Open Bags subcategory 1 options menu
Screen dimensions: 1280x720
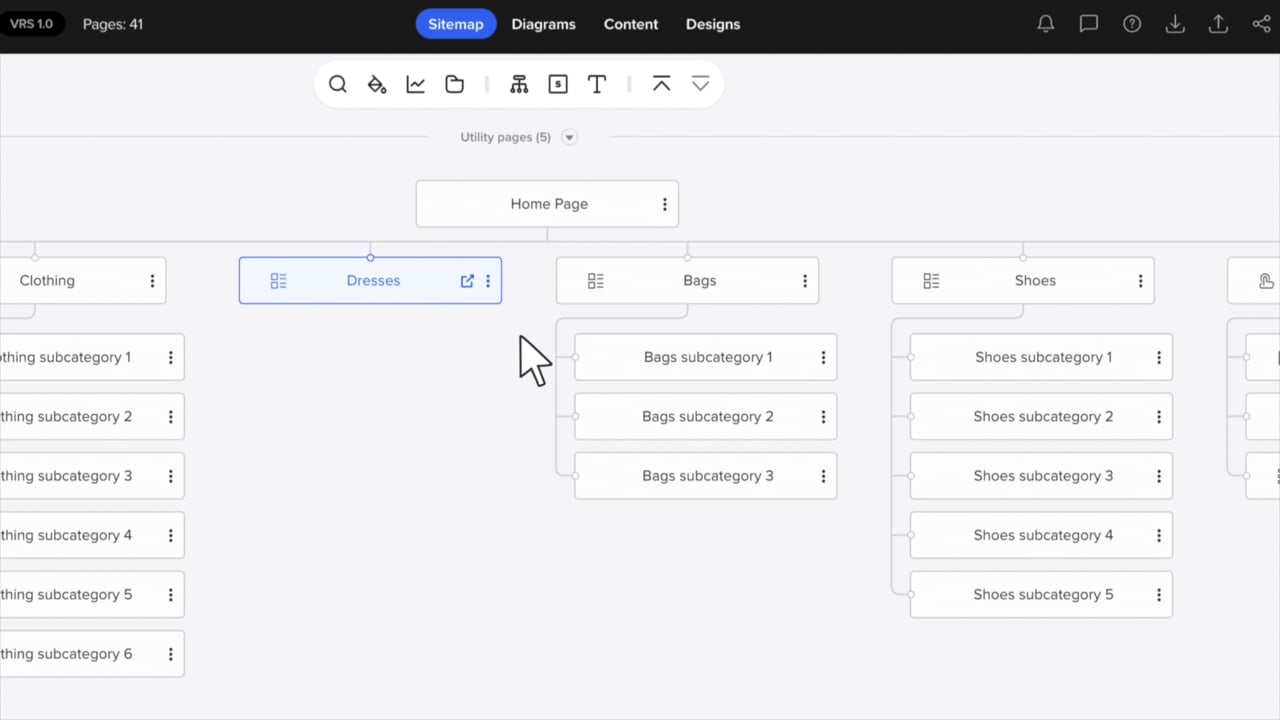tap(823, 357)
